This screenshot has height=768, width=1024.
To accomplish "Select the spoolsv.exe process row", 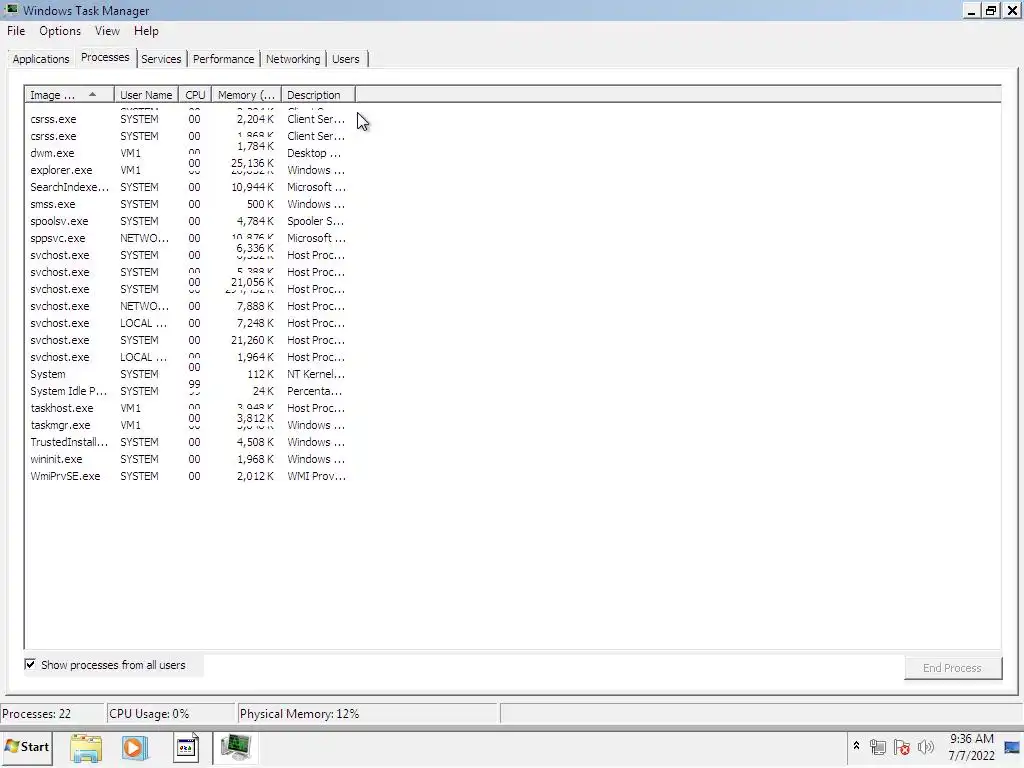I will pos(188,221).
